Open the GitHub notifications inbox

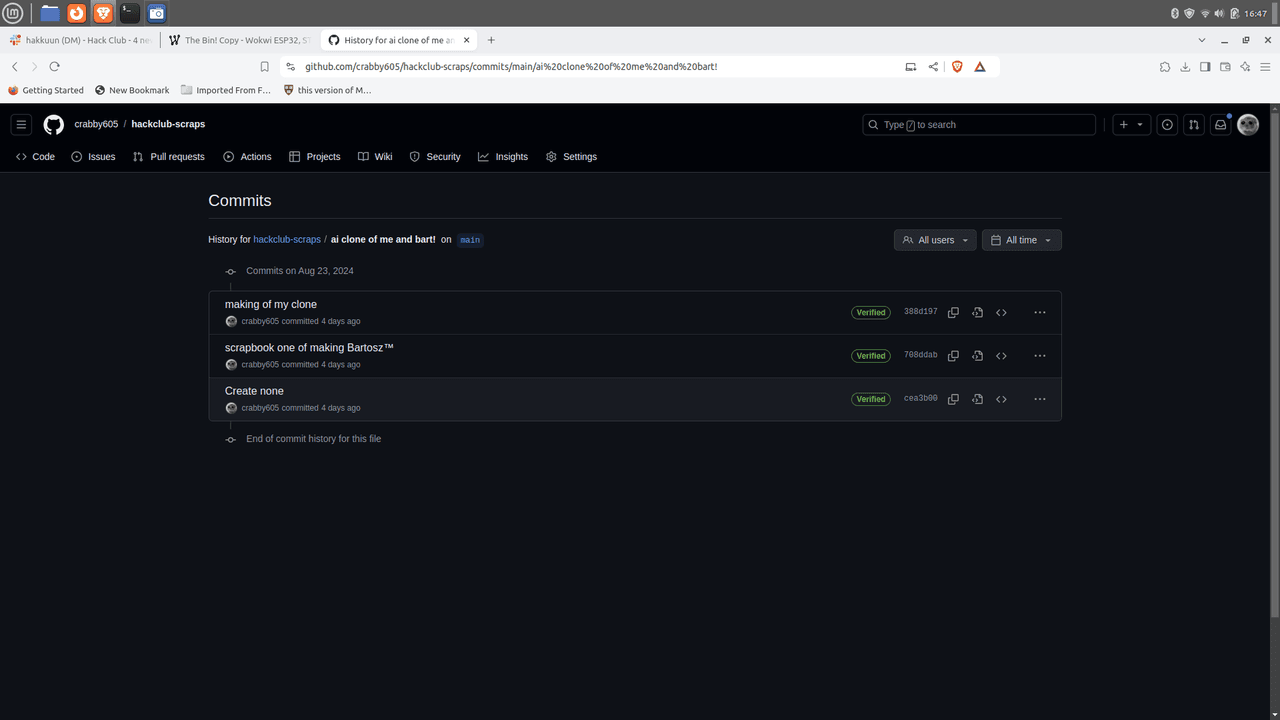tap(1220, 125)
